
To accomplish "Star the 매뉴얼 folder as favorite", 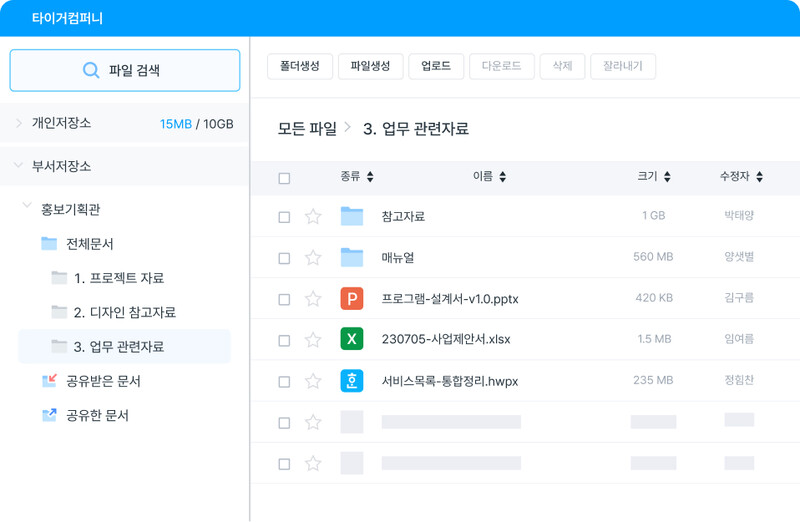I will click(313, 257).
